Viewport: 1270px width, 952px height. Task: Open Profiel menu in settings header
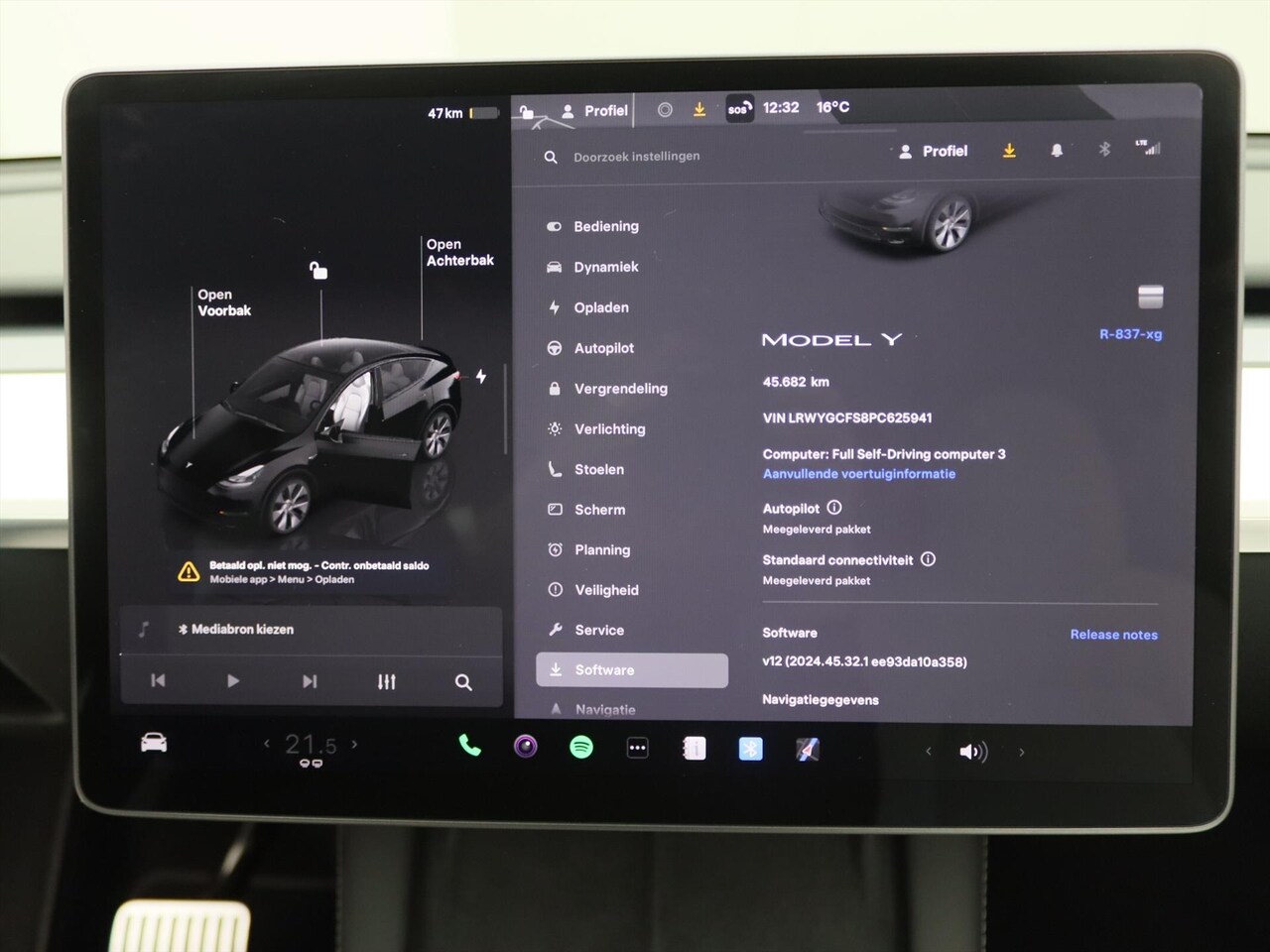click(933, 152)
